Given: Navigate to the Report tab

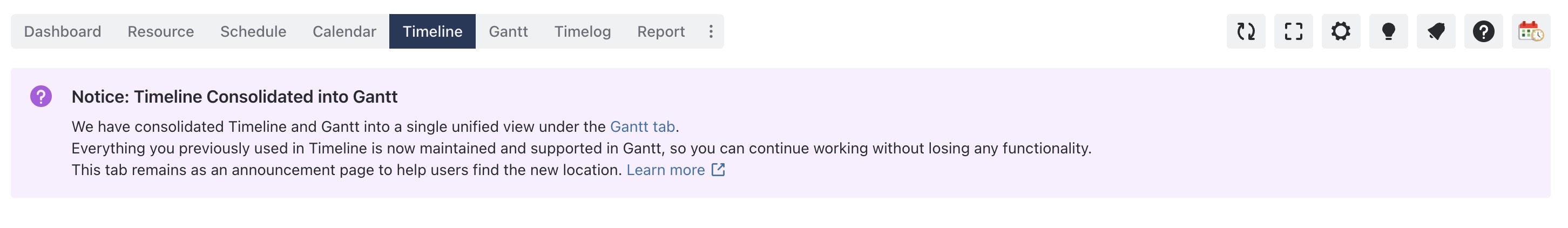Looking at the screenshot, I should point(660,31).
